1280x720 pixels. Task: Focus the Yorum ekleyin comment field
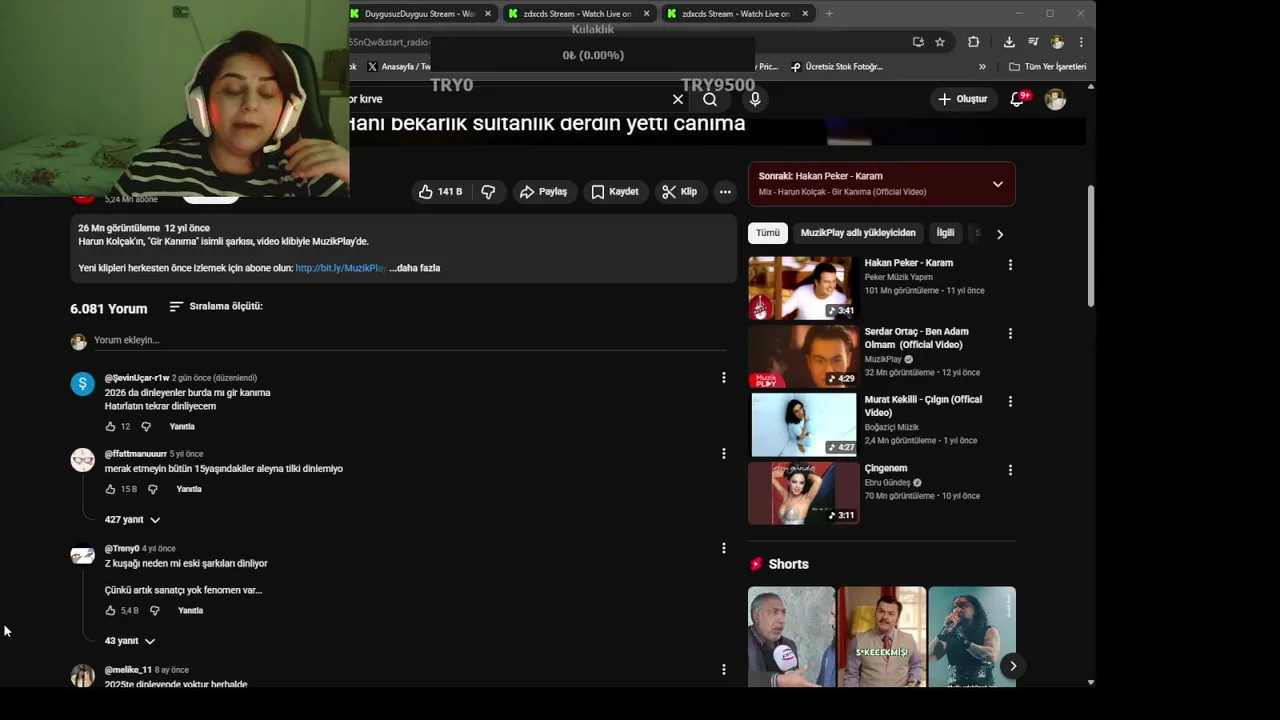tap(410, 340)
